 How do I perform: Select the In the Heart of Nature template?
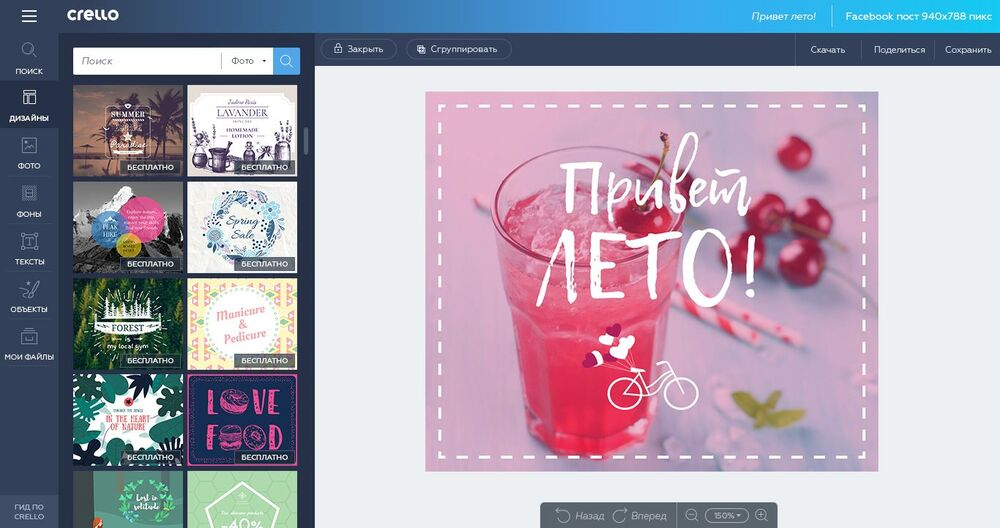pos(128,420)
